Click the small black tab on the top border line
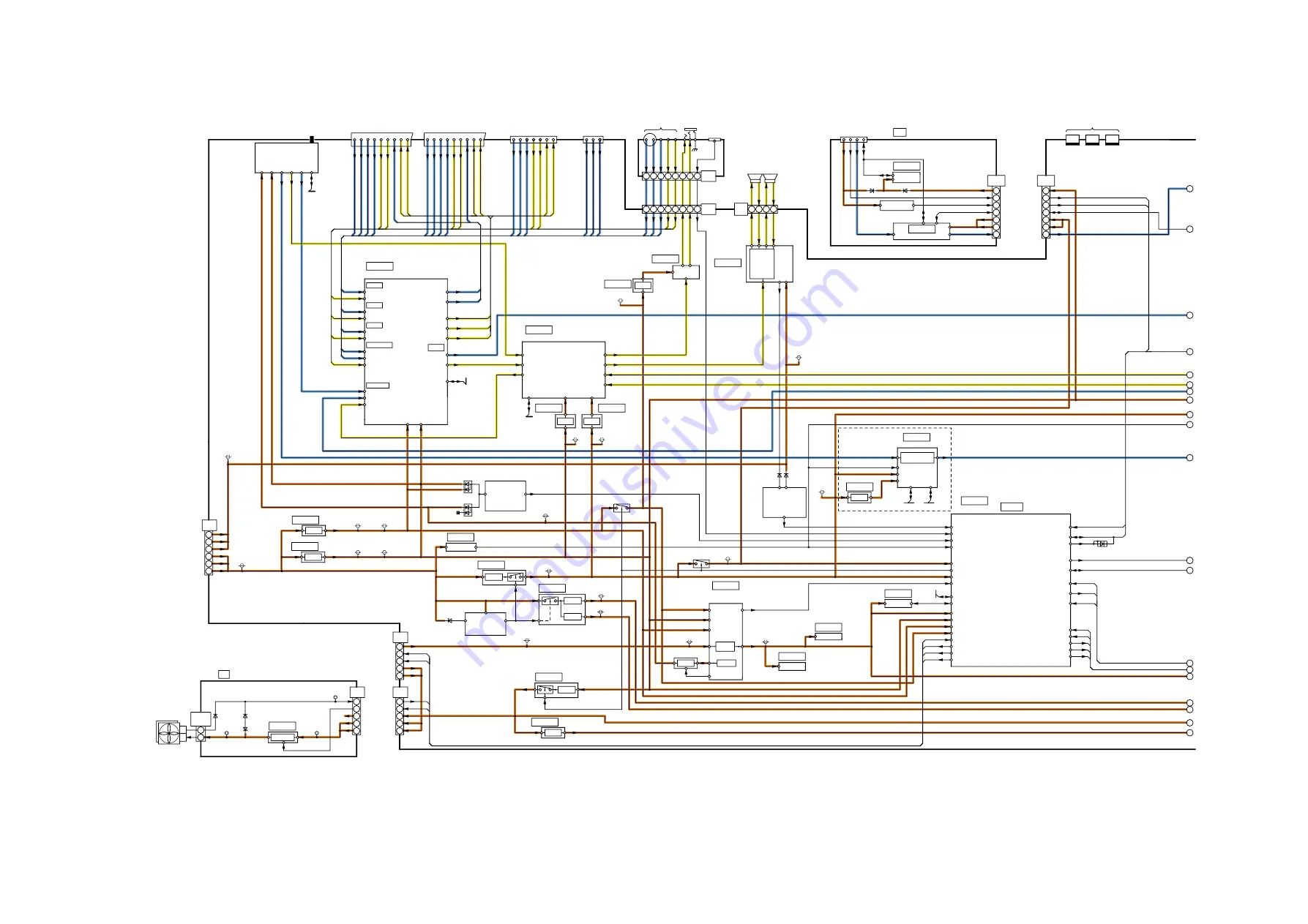This screenshot has height=924, width=1308. pos(312,139)
